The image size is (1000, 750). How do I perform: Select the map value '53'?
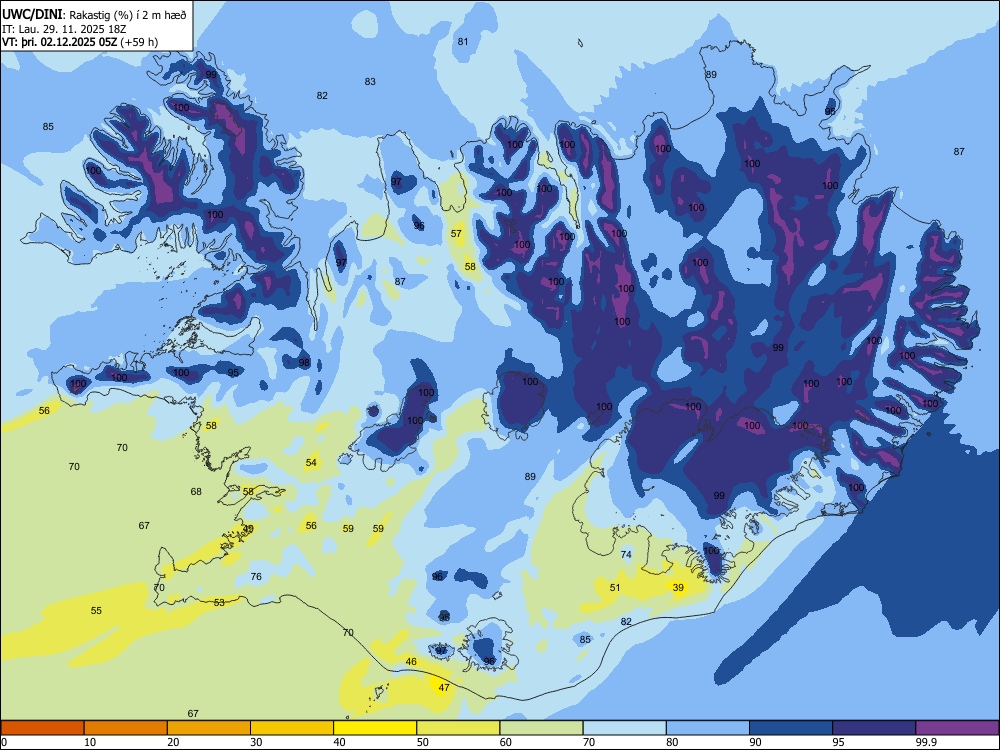pos(219,602)
